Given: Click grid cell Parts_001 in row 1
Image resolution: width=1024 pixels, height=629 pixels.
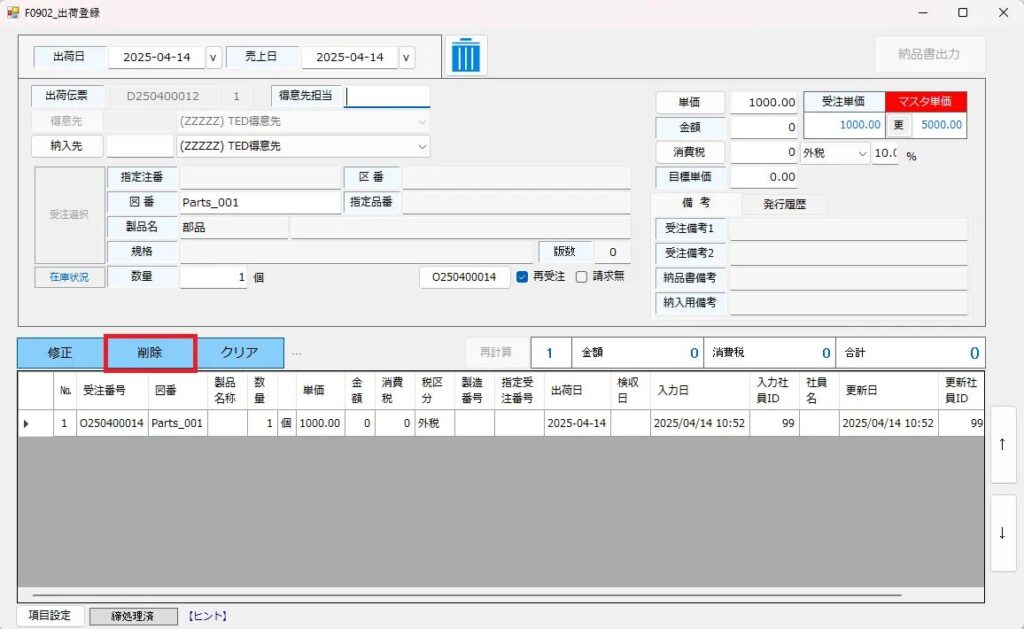Looking at the screenshot, I should [178, 423].
